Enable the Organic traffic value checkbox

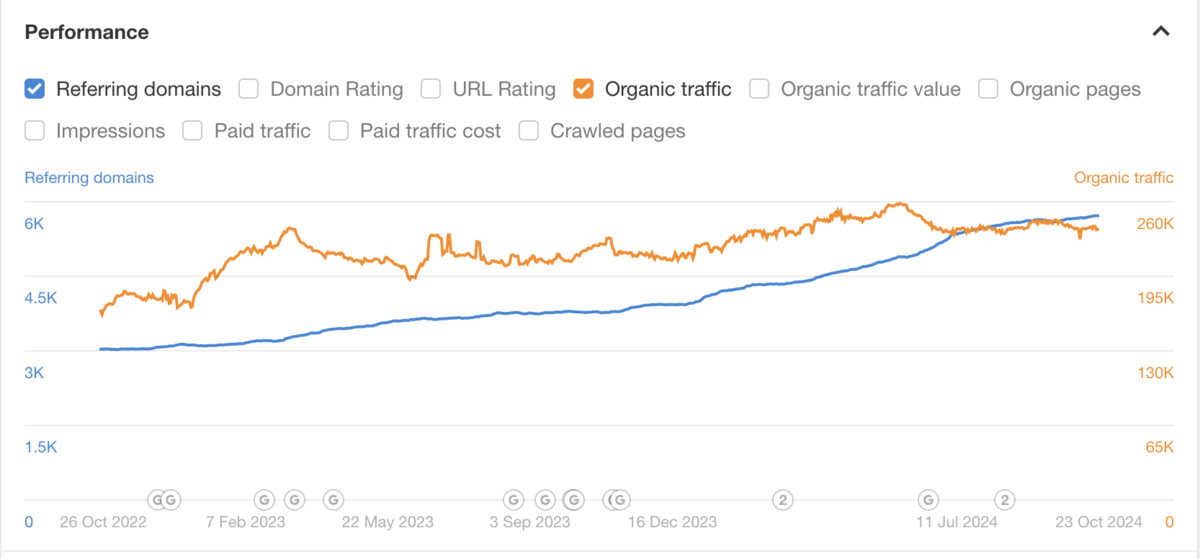point(760,89)
